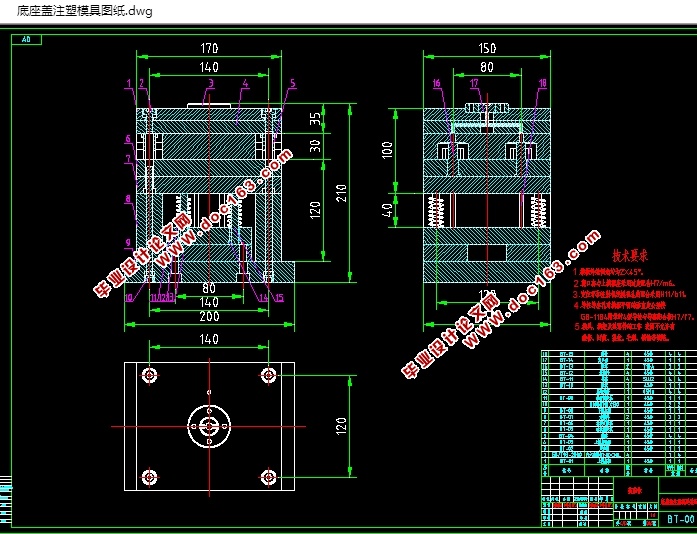This screenshot has height=534, width=697.
Task: Click part callout number 9
Action: 128,242
